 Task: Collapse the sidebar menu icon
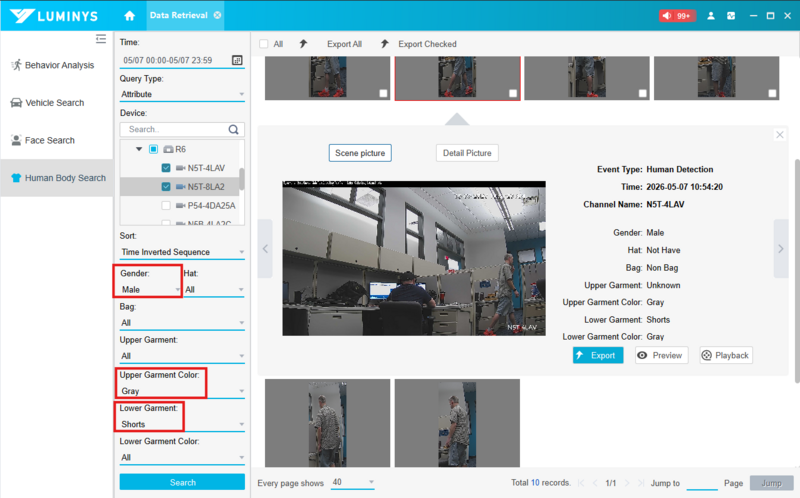coord(101,39)
